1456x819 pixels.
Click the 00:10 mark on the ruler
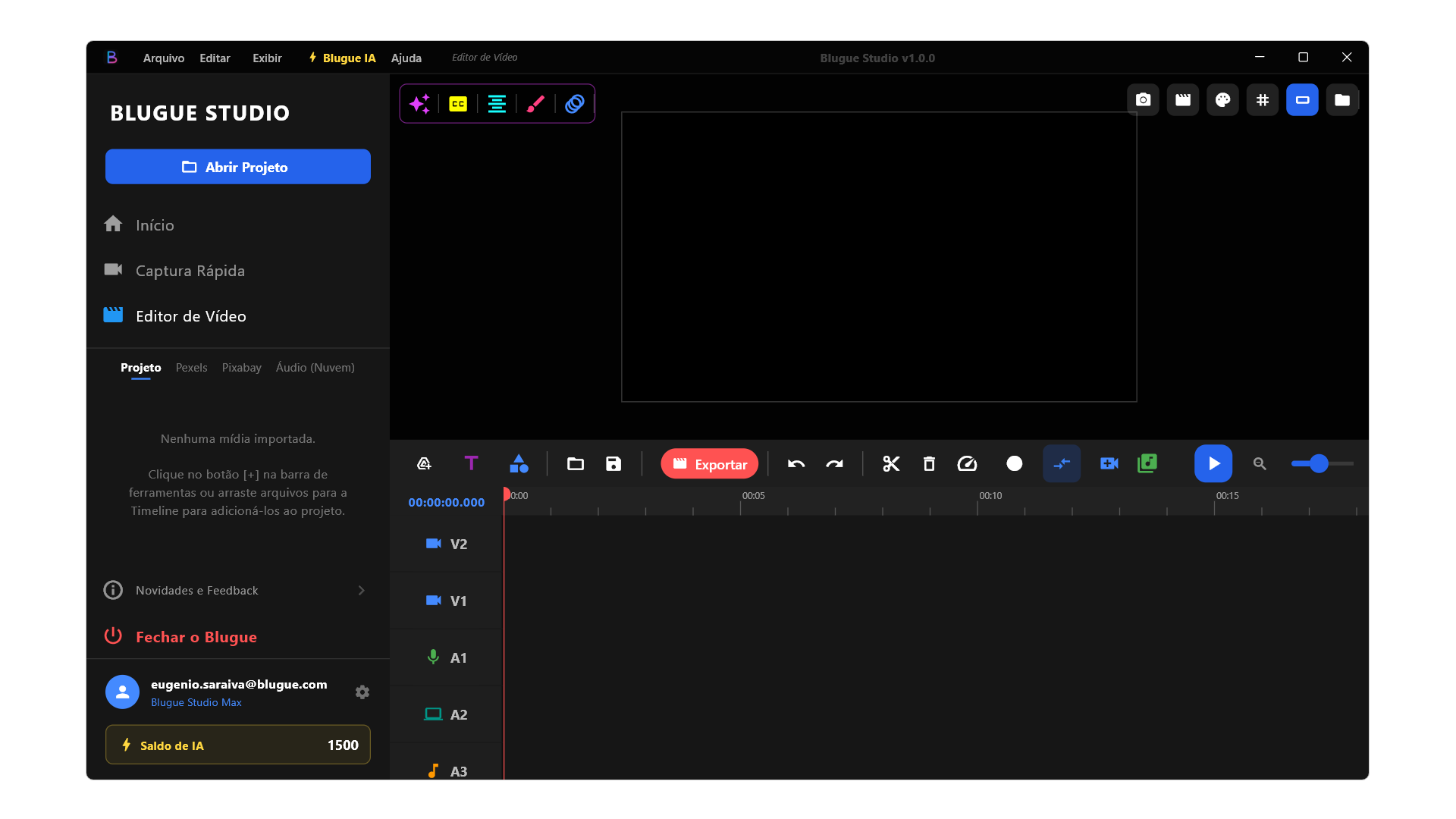(990, 496)
